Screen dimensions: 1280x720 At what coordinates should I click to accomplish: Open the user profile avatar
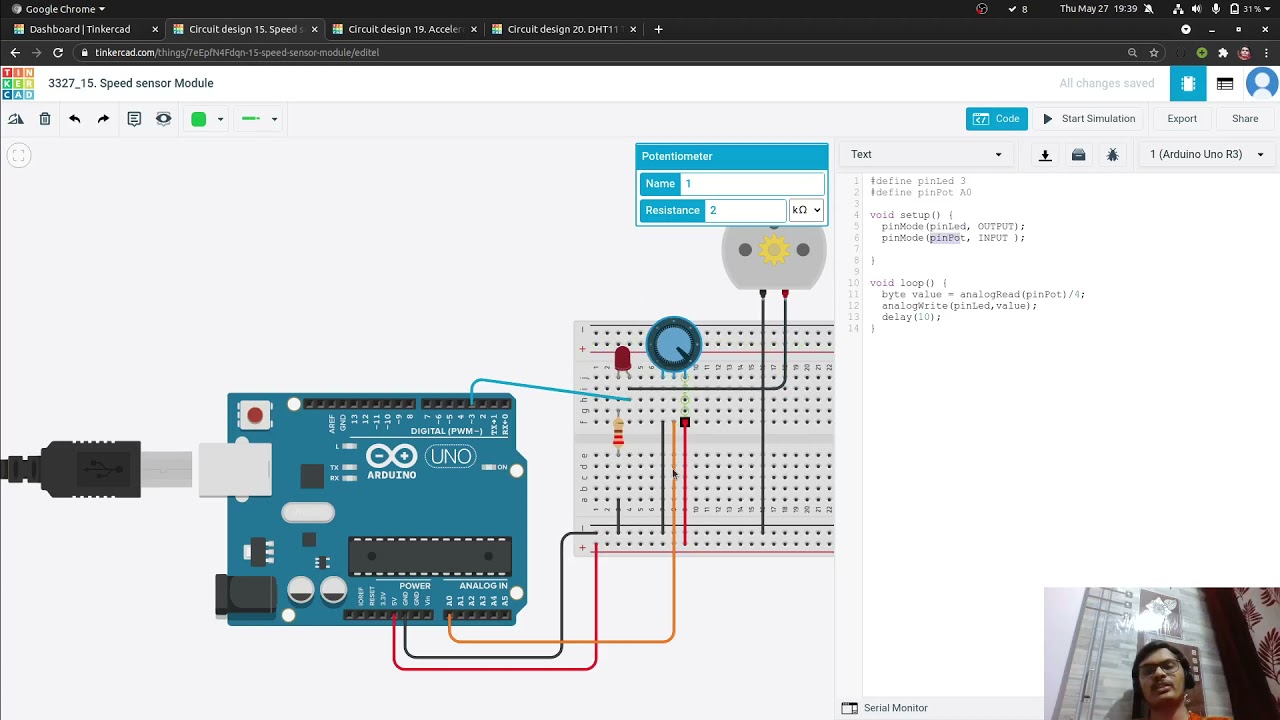click(1262, 84)
